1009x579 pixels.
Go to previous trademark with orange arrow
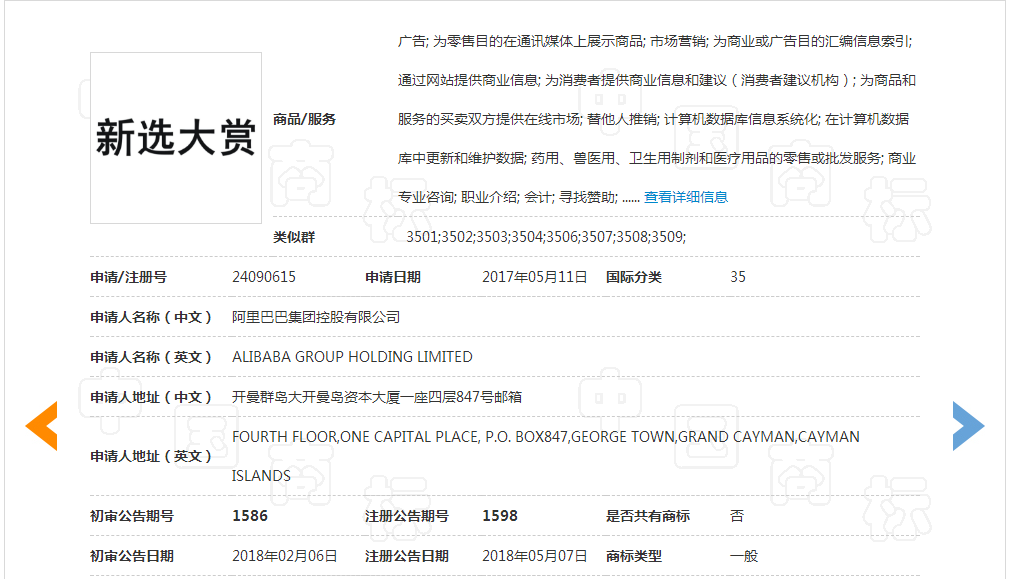point(42,425)
